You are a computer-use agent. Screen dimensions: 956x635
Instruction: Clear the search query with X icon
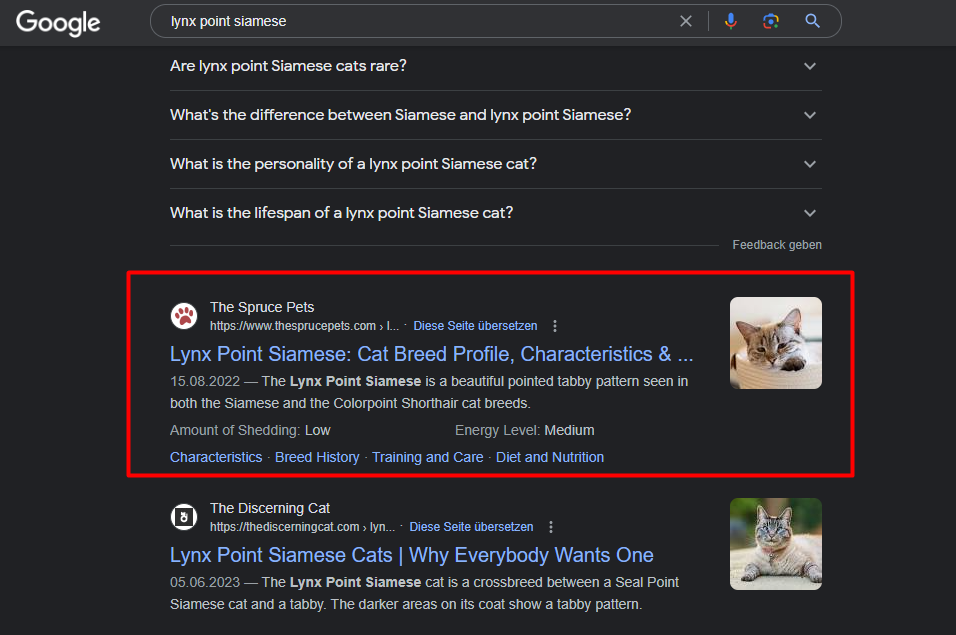[686, 21]
